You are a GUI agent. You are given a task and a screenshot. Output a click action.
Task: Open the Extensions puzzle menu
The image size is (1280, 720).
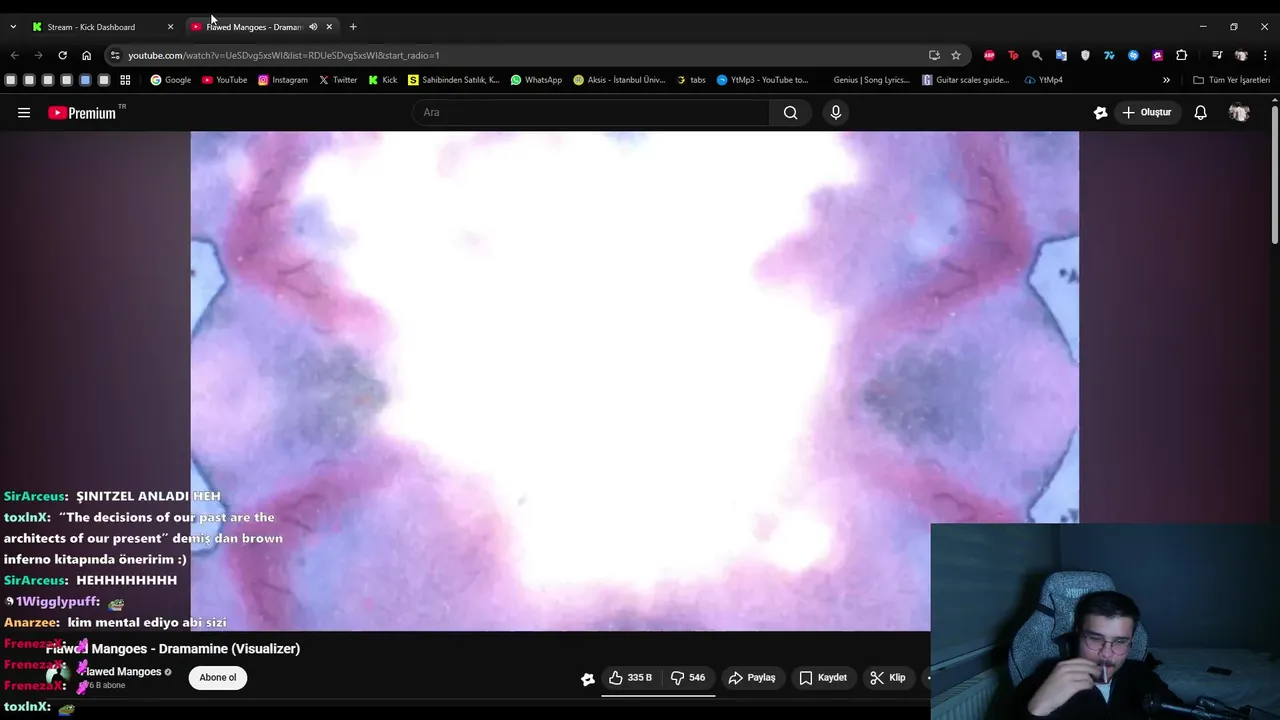[x=1181, y=55]
